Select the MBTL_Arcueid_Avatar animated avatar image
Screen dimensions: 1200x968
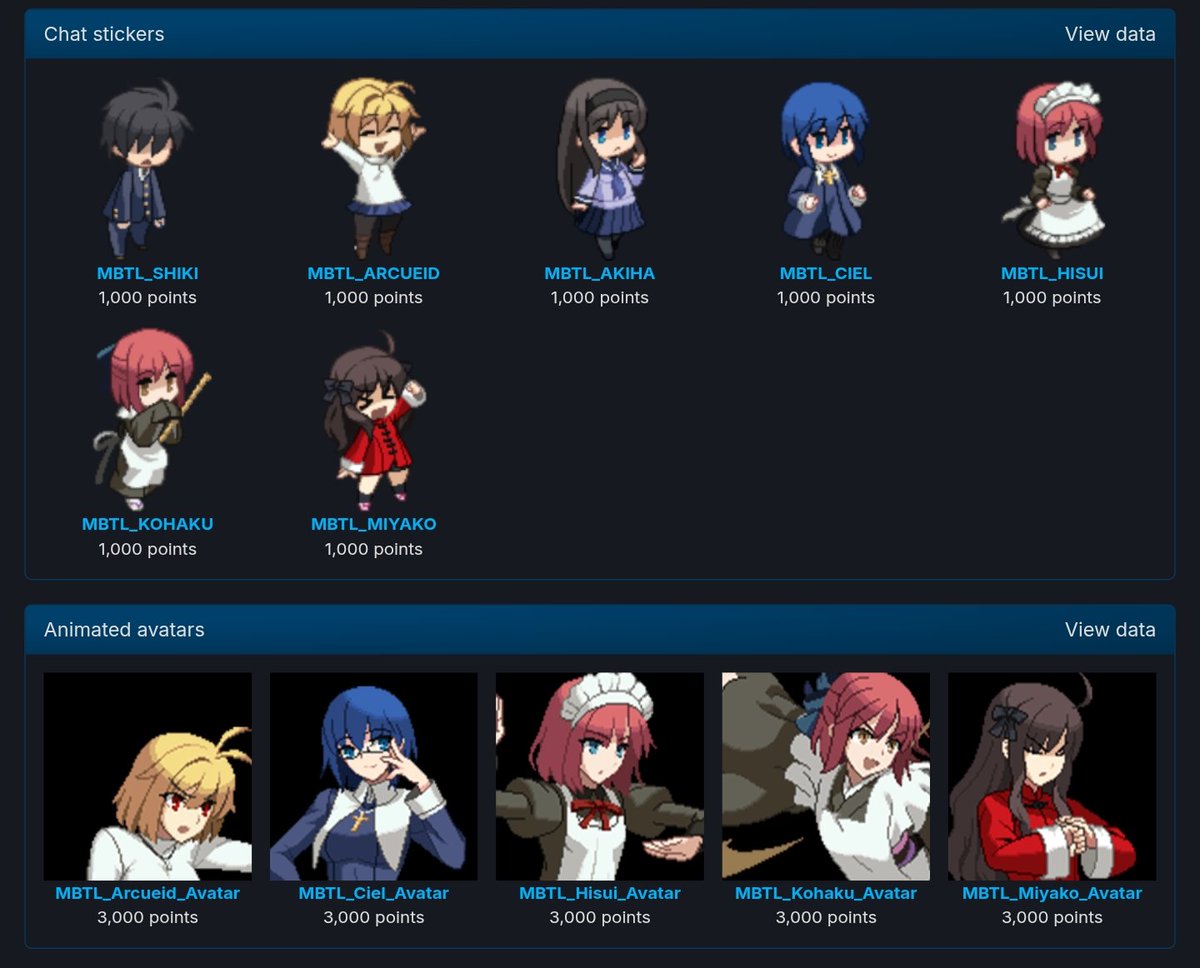148,776
